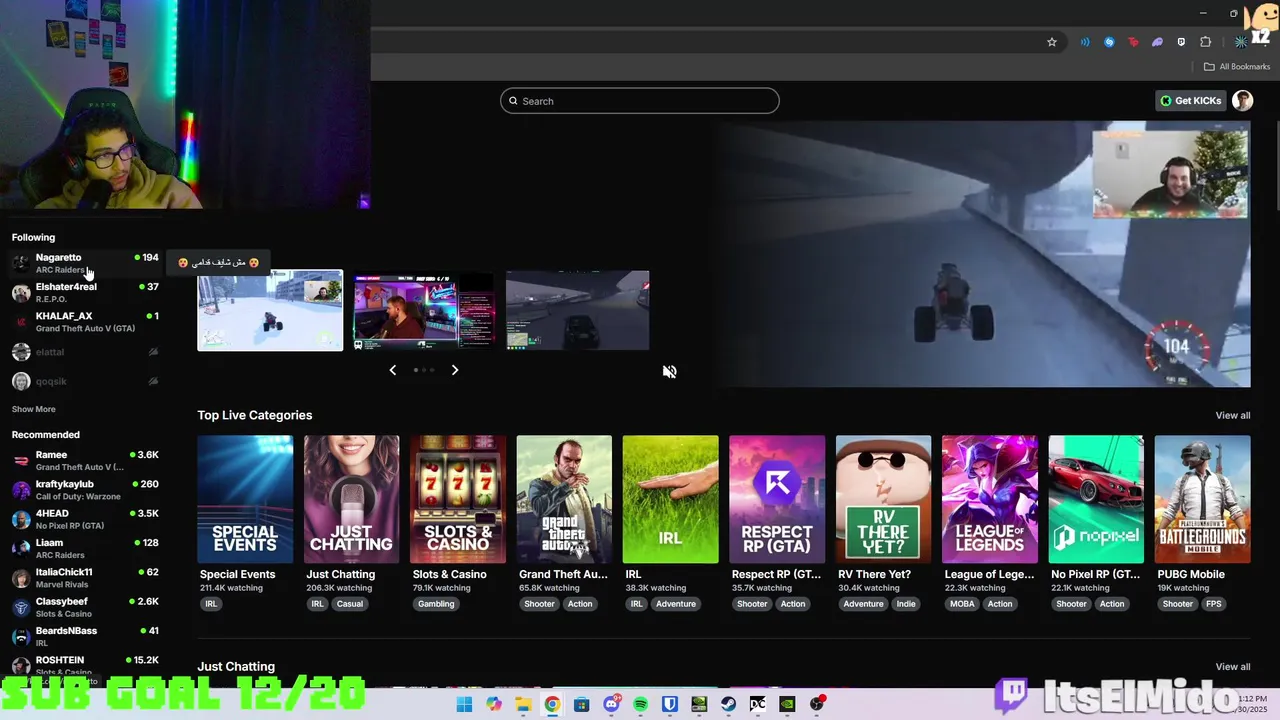Image resolution: width=1280 pixels, height=720 pixels.
Task: Select the colorful studio stream thumbnail
Action: 424,310
